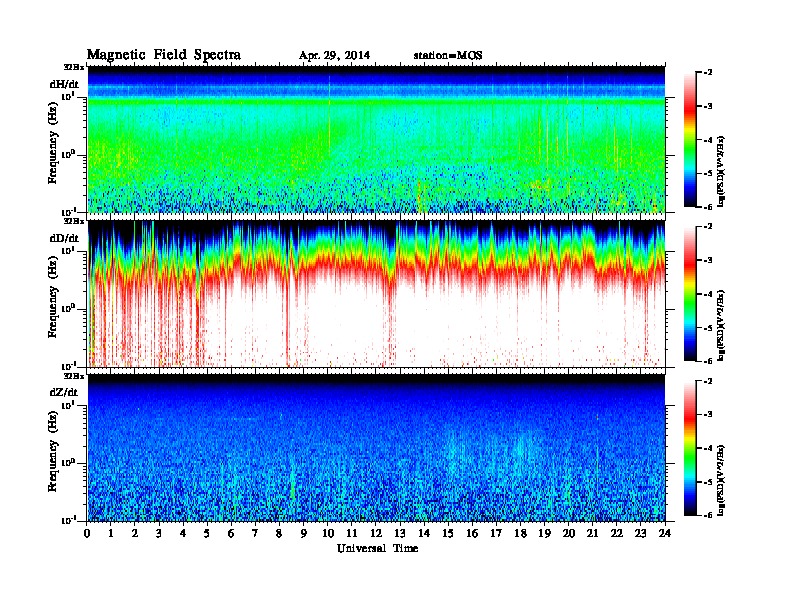Click time axis tick label "10"

[328, 533]
